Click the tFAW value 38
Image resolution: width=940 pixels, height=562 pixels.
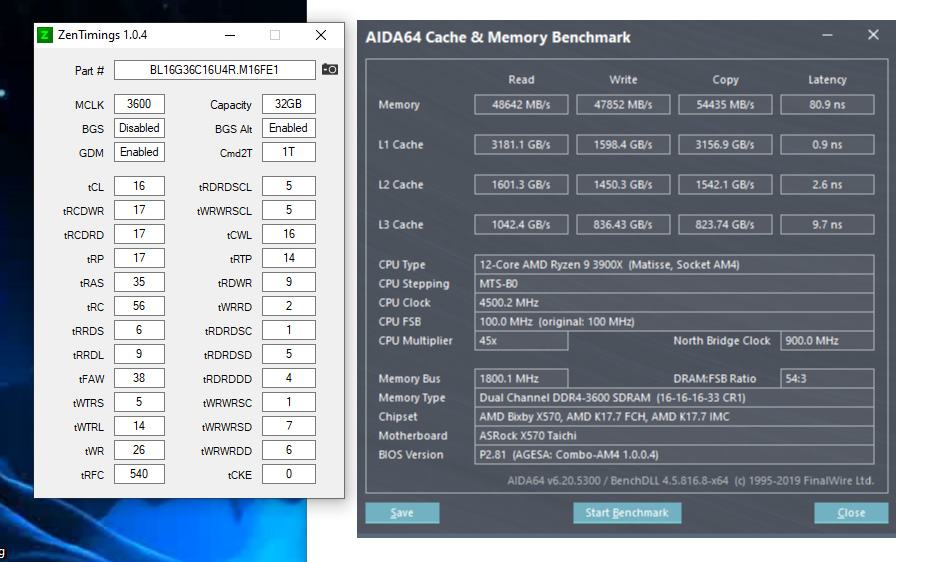(x=139, y=378)
